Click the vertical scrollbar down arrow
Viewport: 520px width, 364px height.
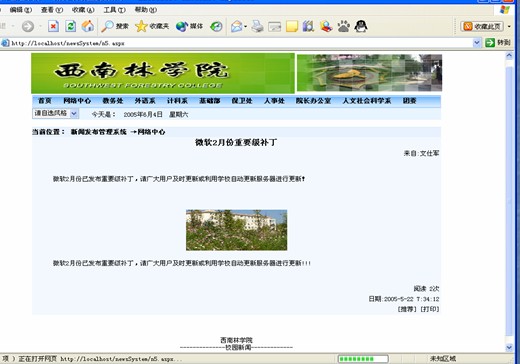(509, 347)
